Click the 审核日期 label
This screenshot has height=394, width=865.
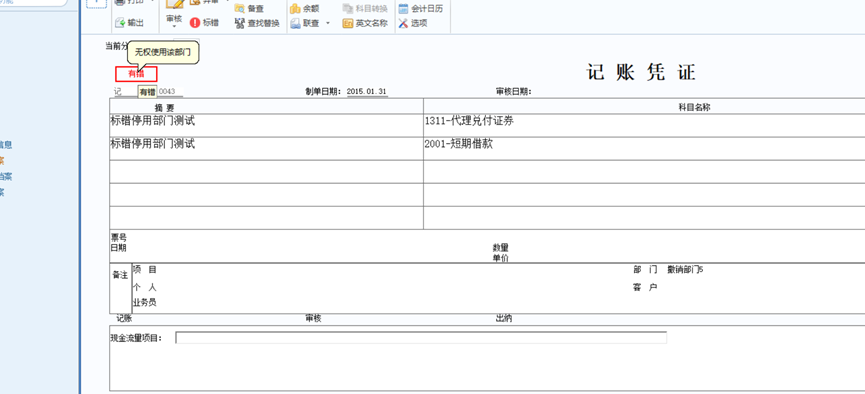[514, 92]
